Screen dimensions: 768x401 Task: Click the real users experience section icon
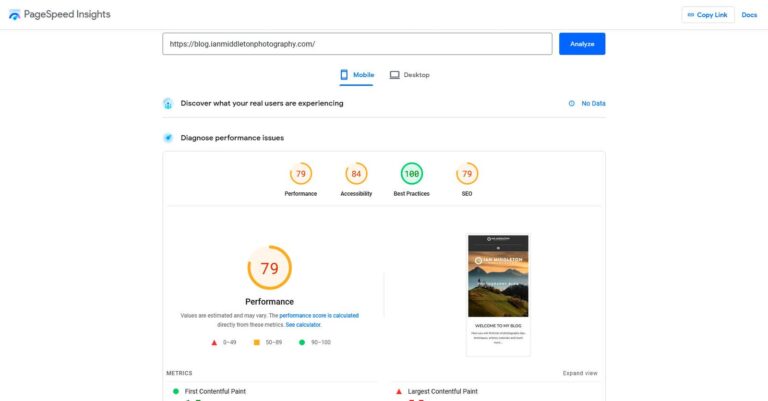point(168,103)
